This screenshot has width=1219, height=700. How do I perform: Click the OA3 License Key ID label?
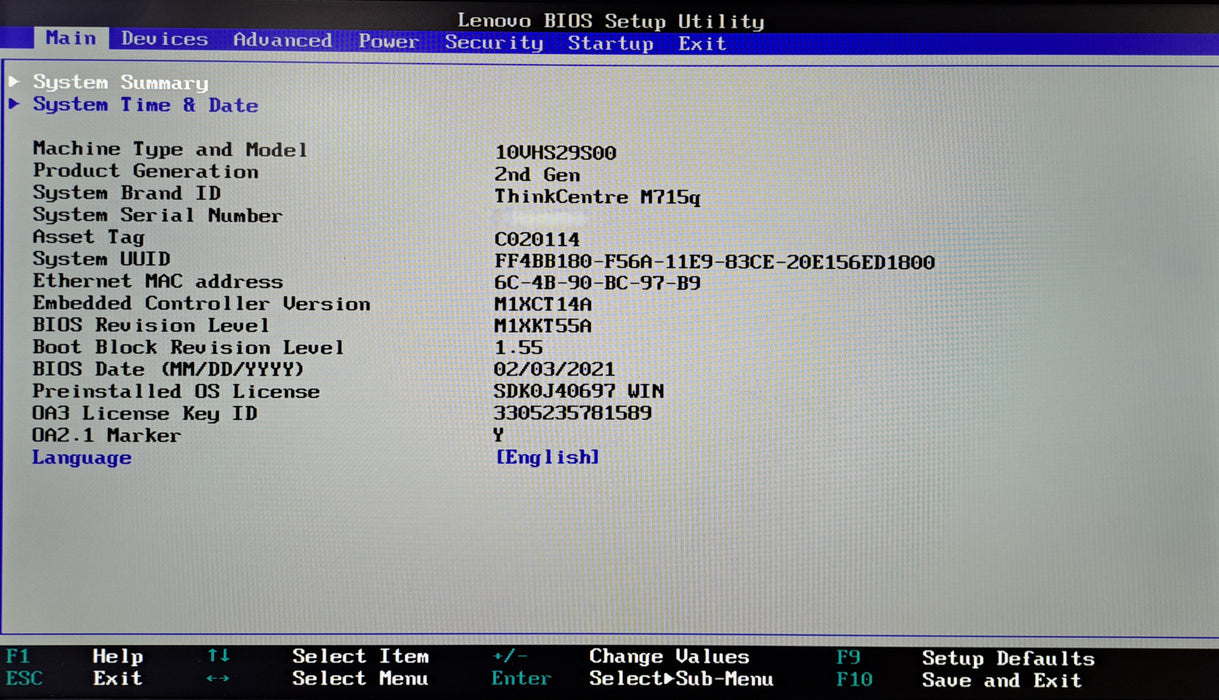click(x=145, y=413)
